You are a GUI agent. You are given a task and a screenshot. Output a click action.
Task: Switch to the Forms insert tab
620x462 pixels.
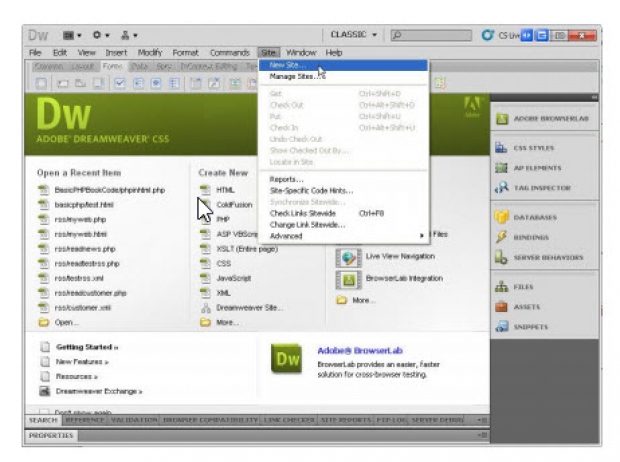(x=112, y=66)
